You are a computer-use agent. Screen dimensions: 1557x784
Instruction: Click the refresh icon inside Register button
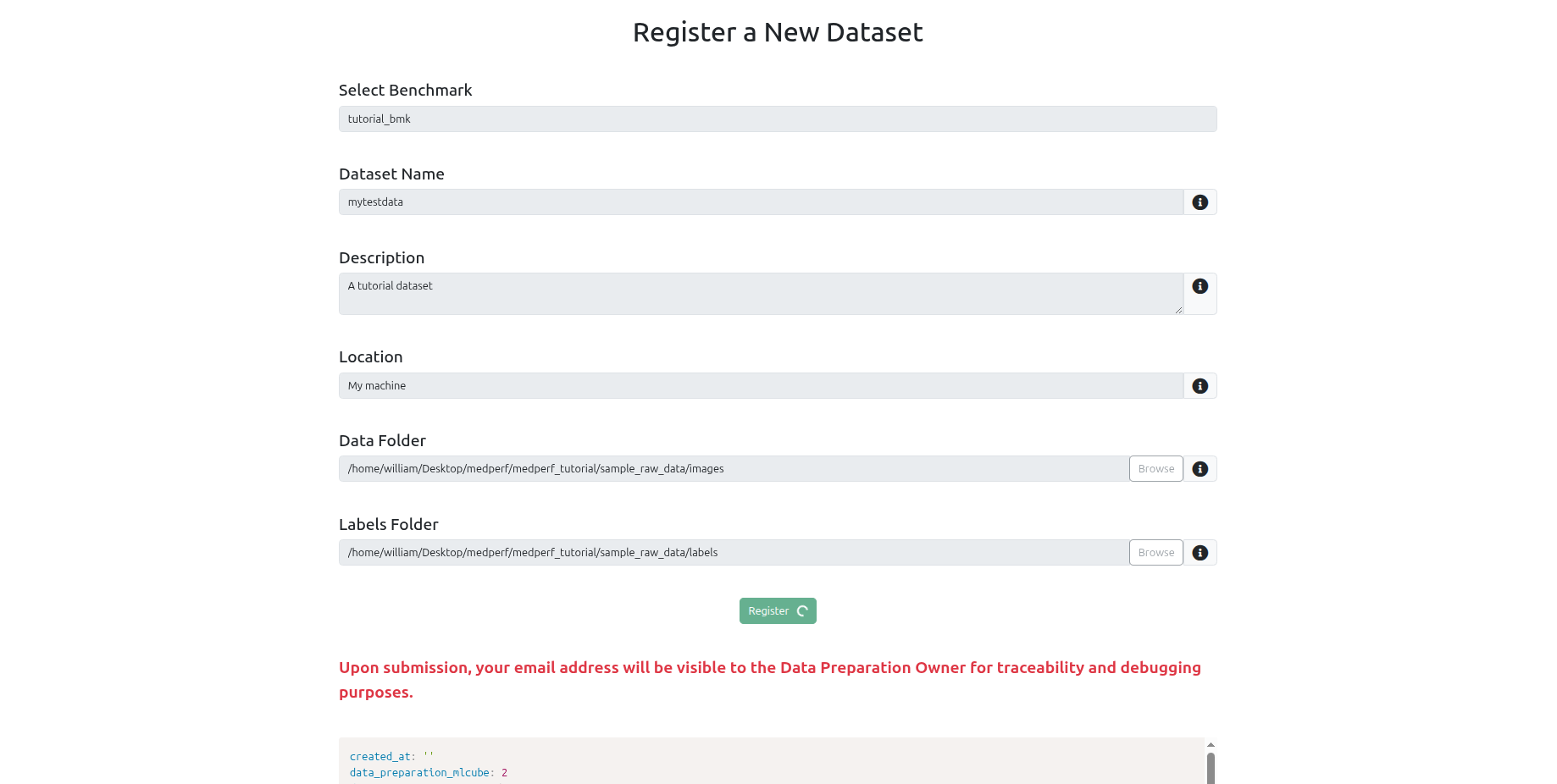(801, 610)
